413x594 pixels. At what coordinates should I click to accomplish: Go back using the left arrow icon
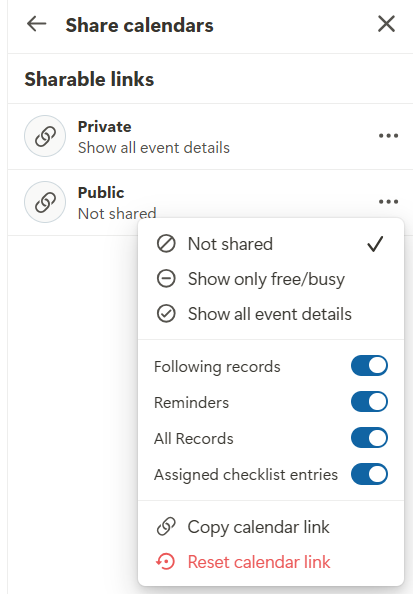coord(36,24)
